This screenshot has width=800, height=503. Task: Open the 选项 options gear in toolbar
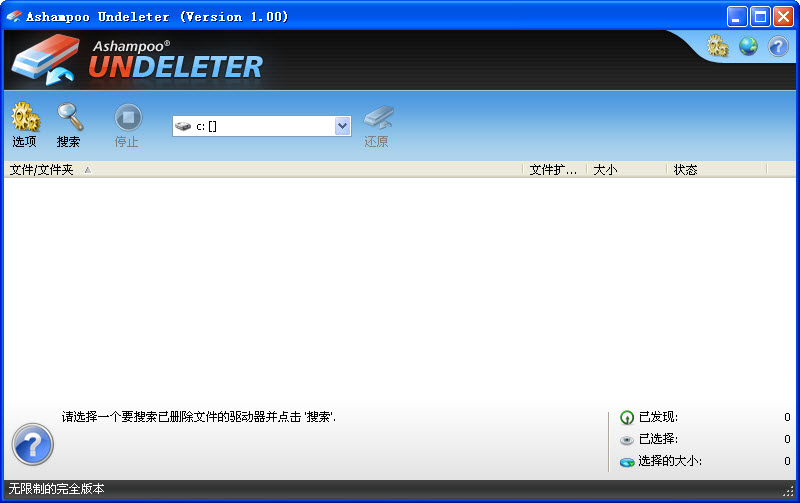point(25,119)
